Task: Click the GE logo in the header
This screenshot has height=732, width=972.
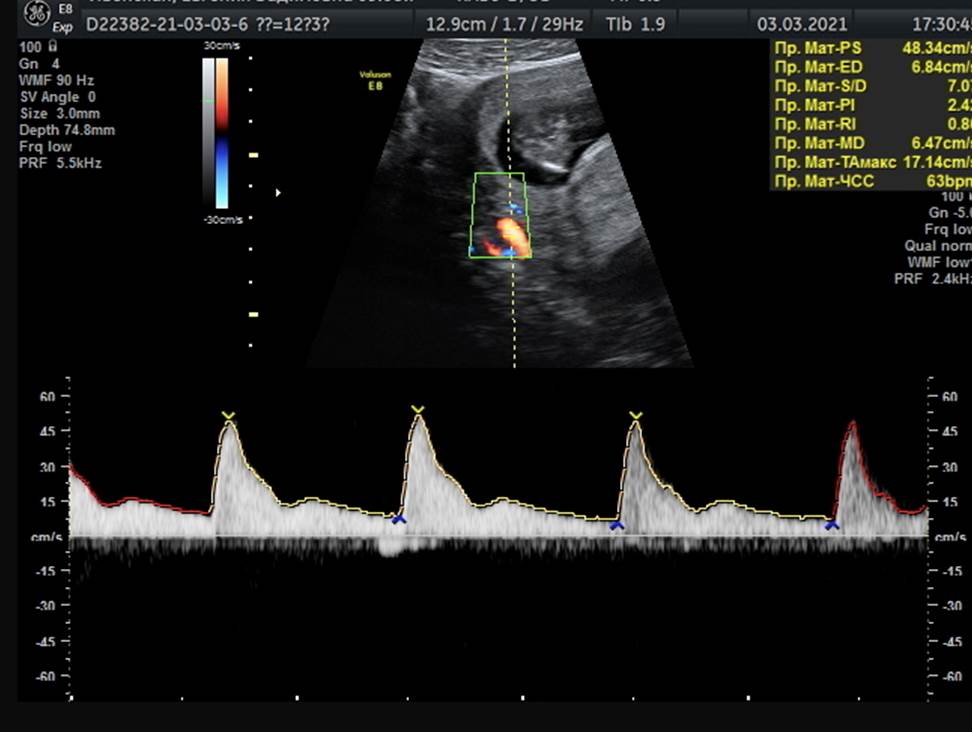Action: [x=37, y=15]
